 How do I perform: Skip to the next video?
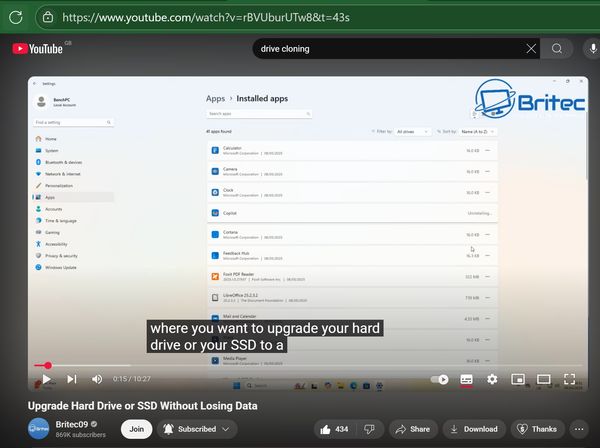pos(72,379)
